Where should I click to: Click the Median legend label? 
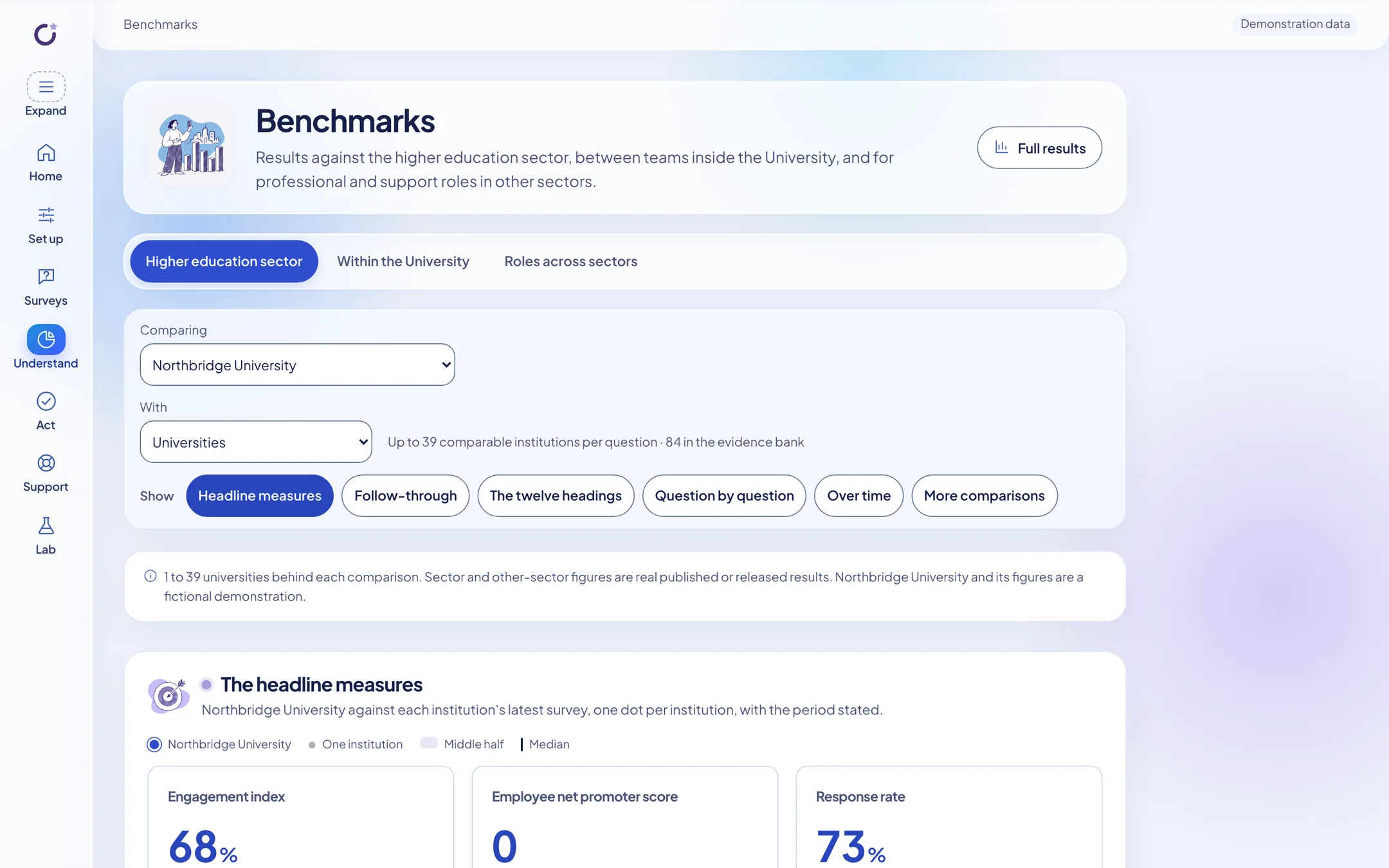pos(549,744)
